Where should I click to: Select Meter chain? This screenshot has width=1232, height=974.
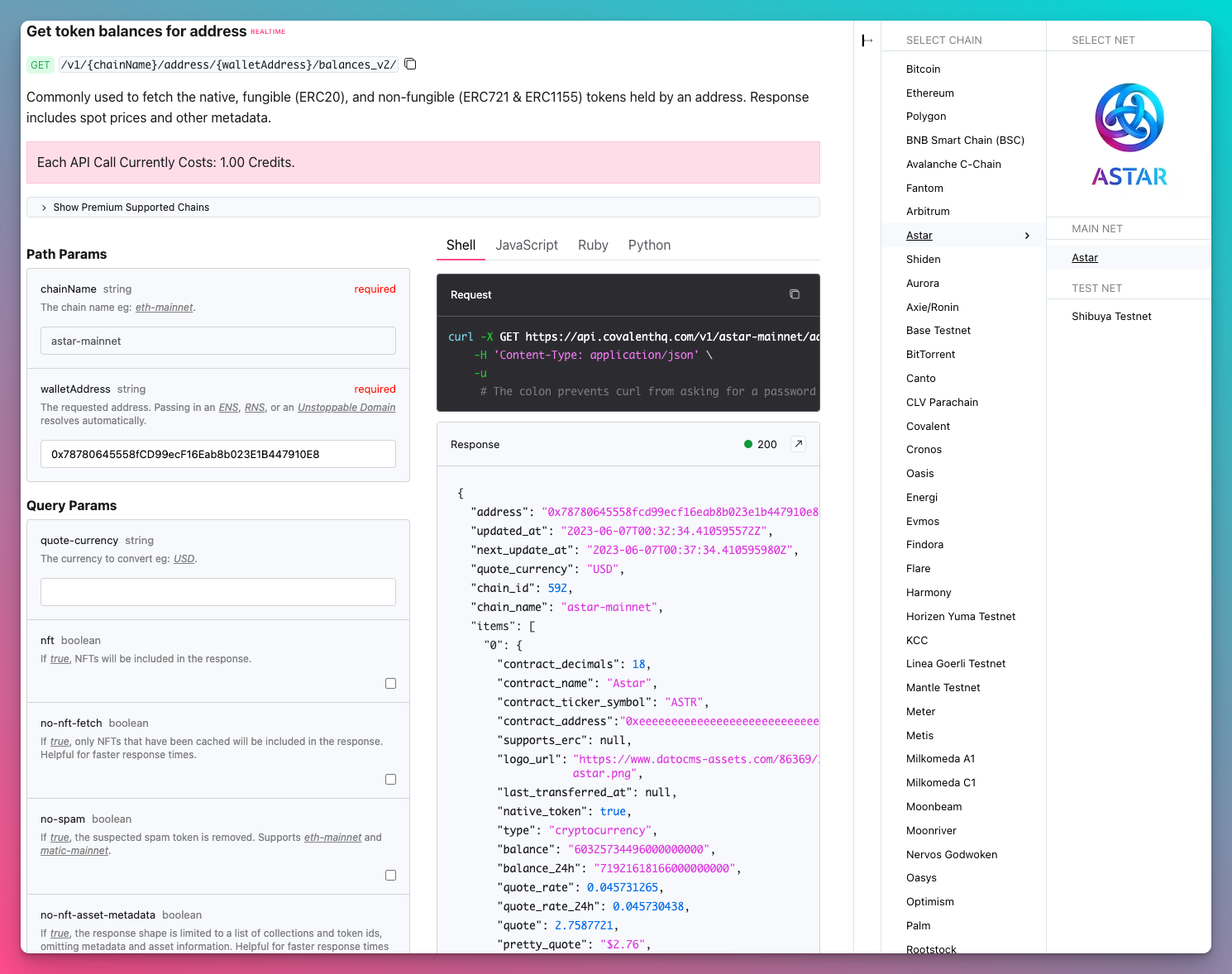click(x=920, y=712)
